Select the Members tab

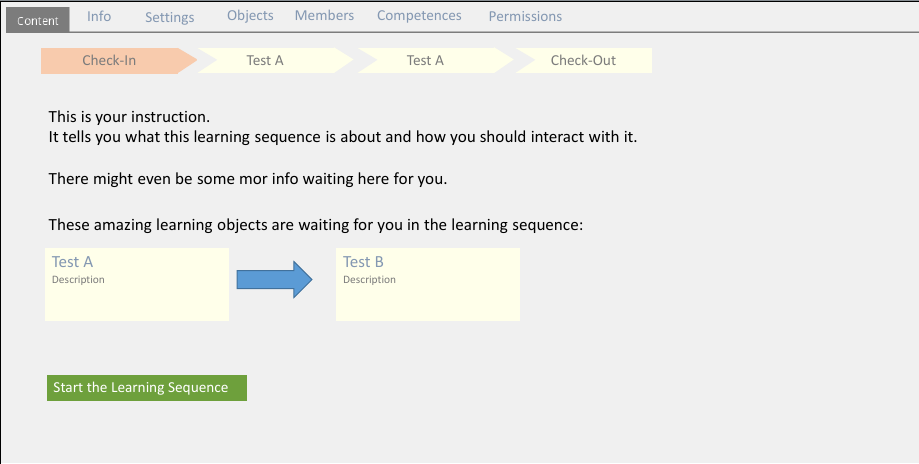click(324, 16)
